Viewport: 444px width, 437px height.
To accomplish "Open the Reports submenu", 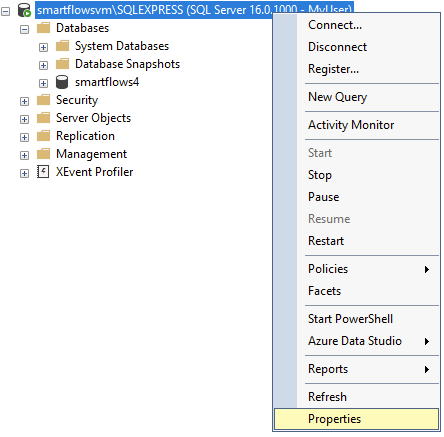I will (x=356, y=369).
